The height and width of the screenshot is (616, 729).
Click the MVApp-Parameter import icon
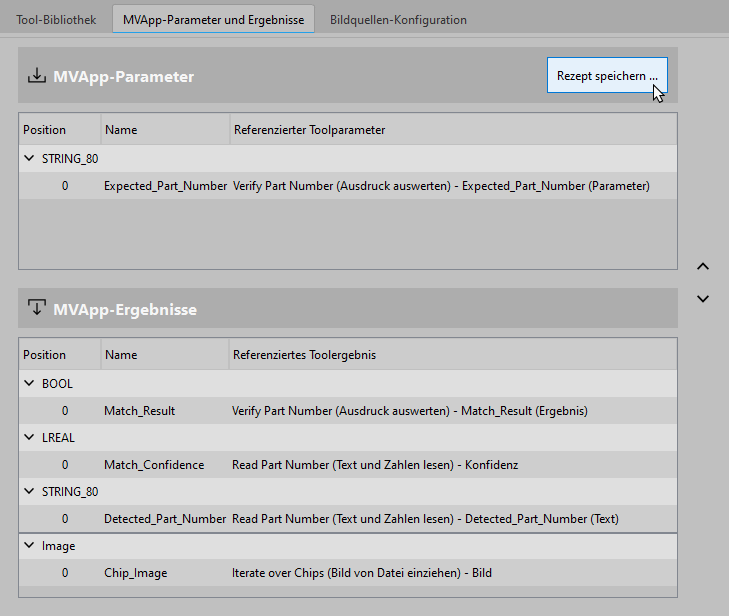coord(36,76)
